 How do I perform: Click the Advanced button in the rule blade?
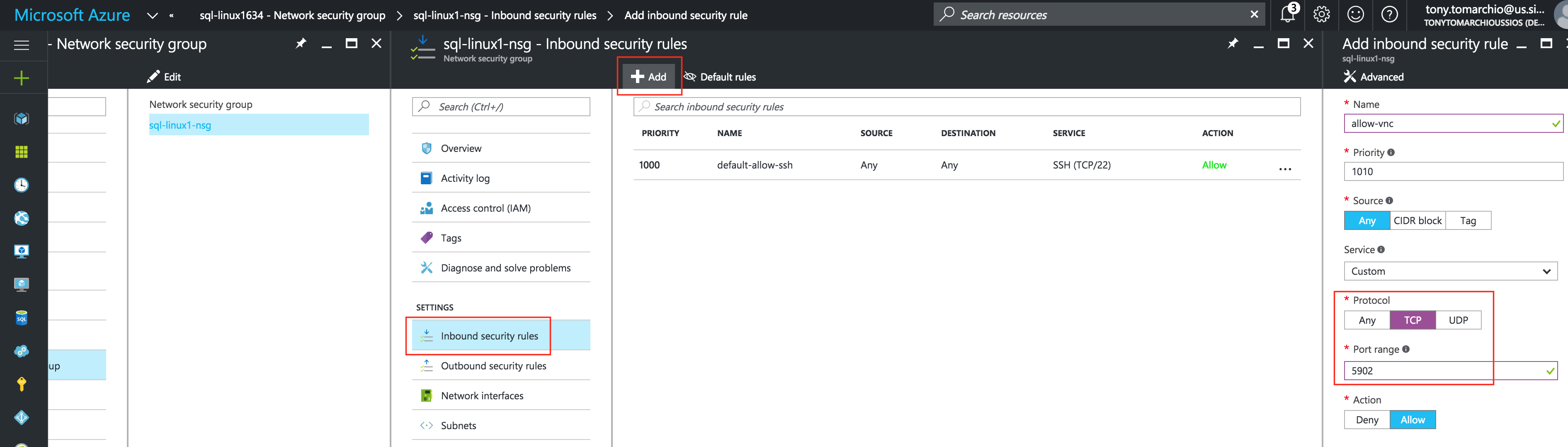point(1374,77)
